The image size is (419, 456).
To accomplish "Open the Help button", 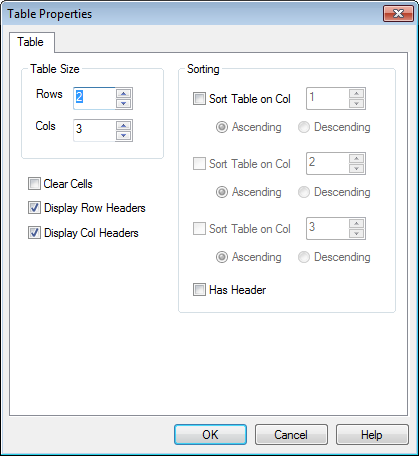I will click(x=372, y=435).
